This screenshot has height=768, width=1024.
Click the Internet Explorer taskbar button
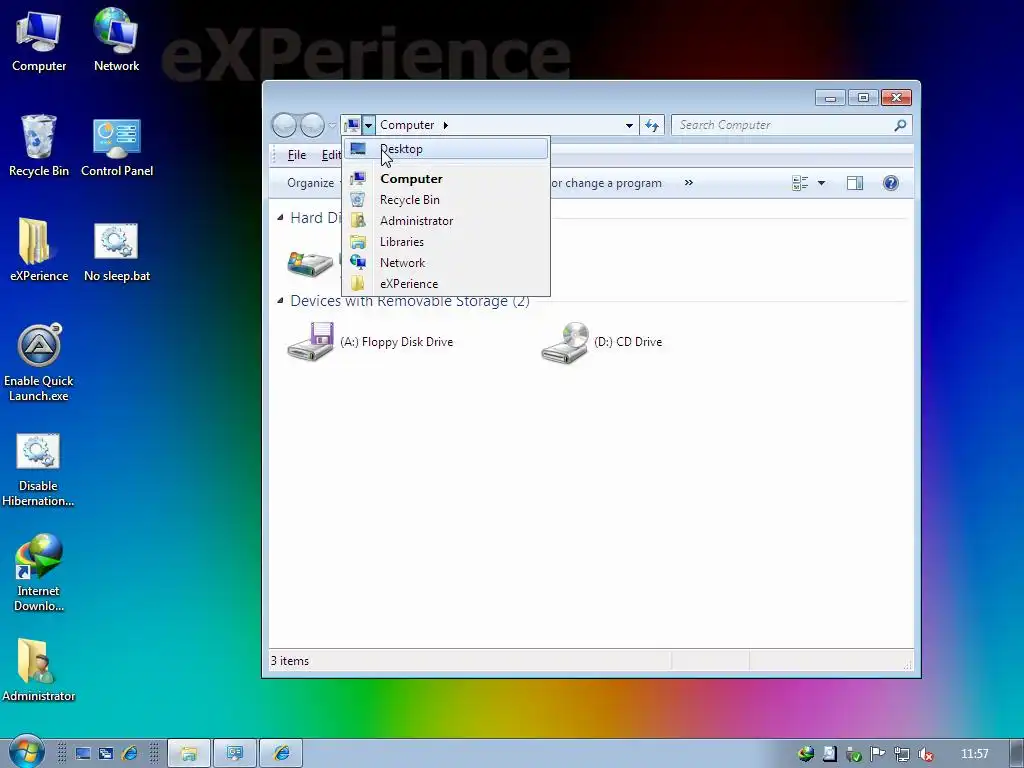281,754
